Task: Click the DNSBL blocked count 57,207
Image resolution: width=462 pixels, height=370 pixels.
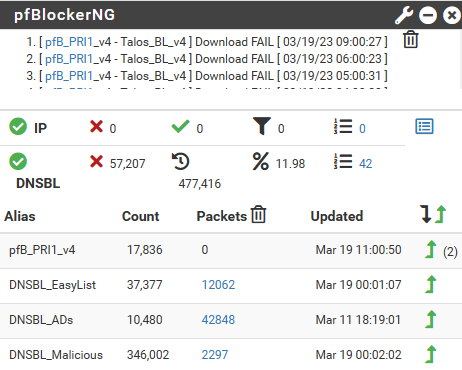Action: pos(128,164)
